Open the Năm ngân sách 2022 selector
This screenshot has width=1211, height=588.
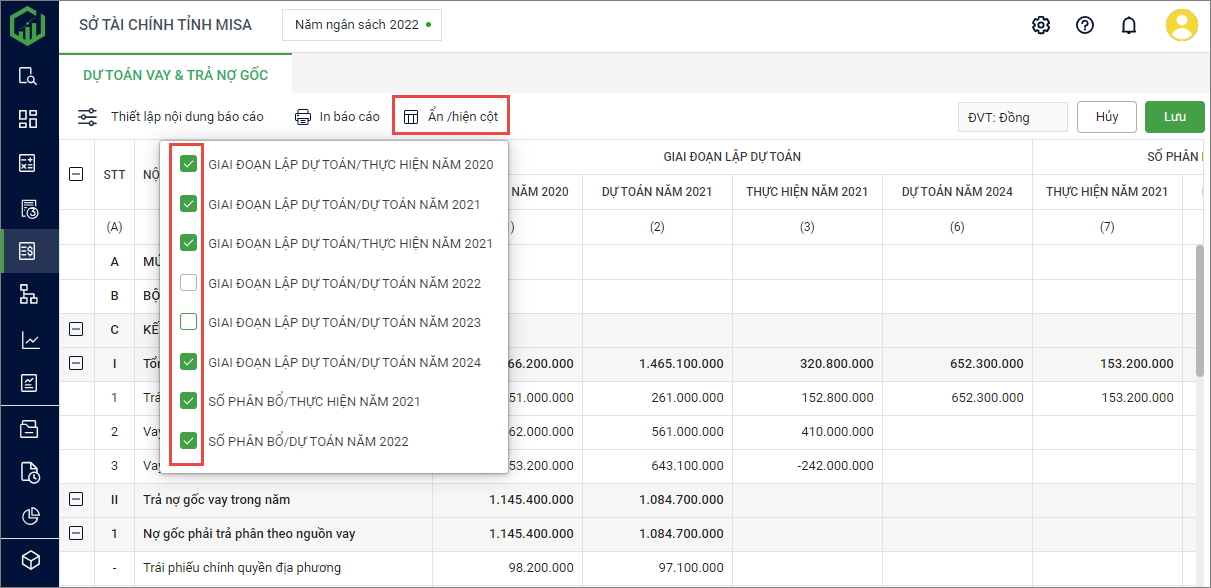click(362, 25)
